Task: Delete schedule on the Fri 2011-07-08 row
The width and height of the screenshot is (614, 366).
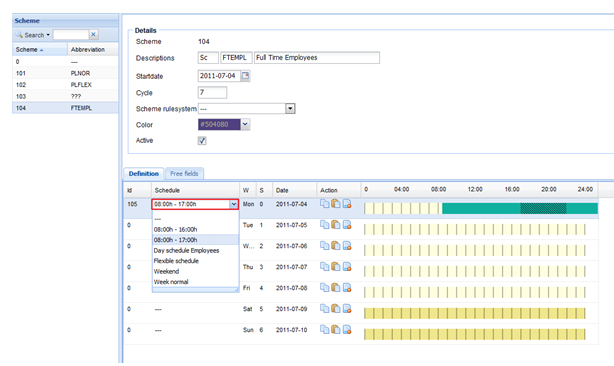Action: pyautogui.click(x=347, y=288)
